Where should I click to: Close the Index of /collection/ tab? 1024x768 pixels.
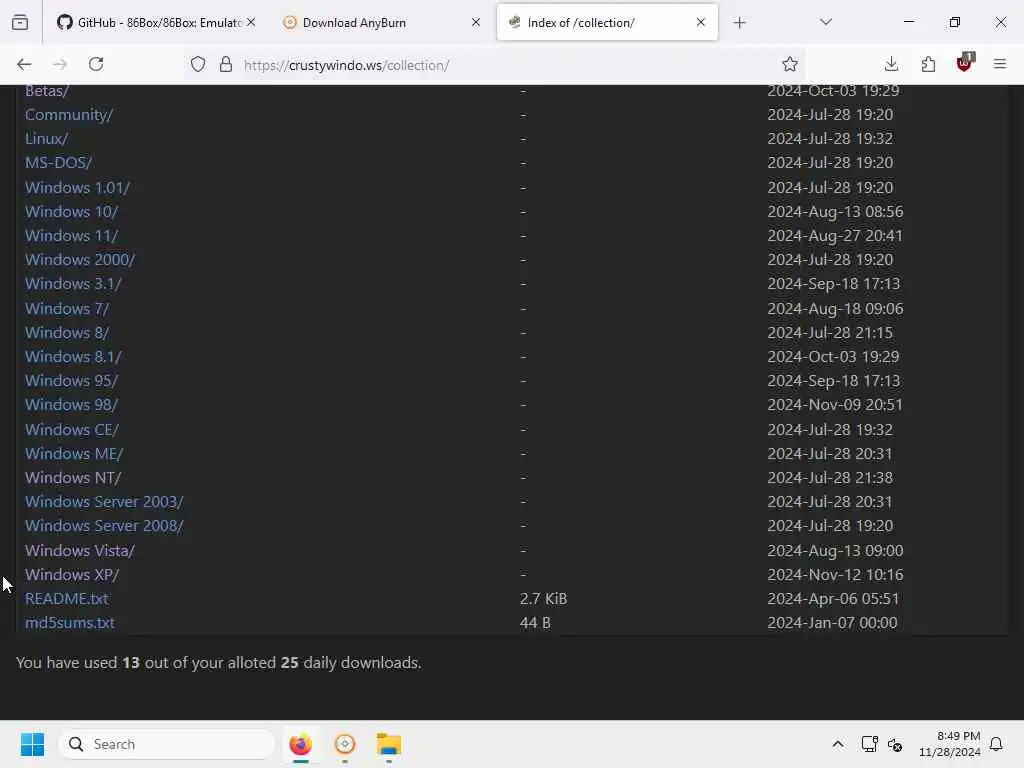point(701,22)
